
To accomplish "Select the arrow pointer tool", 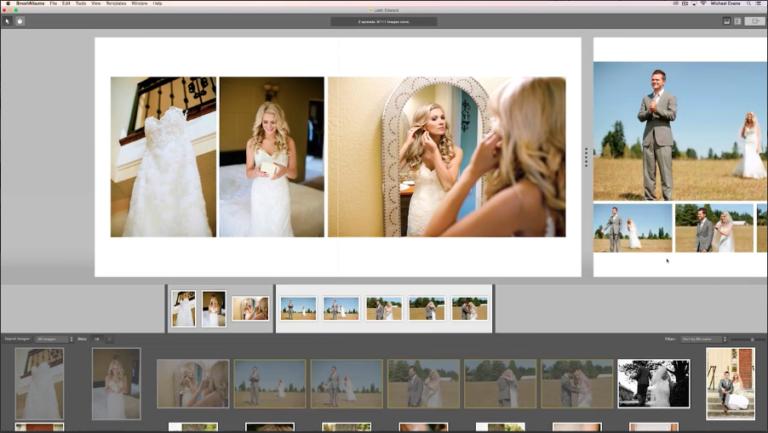I will pyautogui.click(x=6, y=21).
